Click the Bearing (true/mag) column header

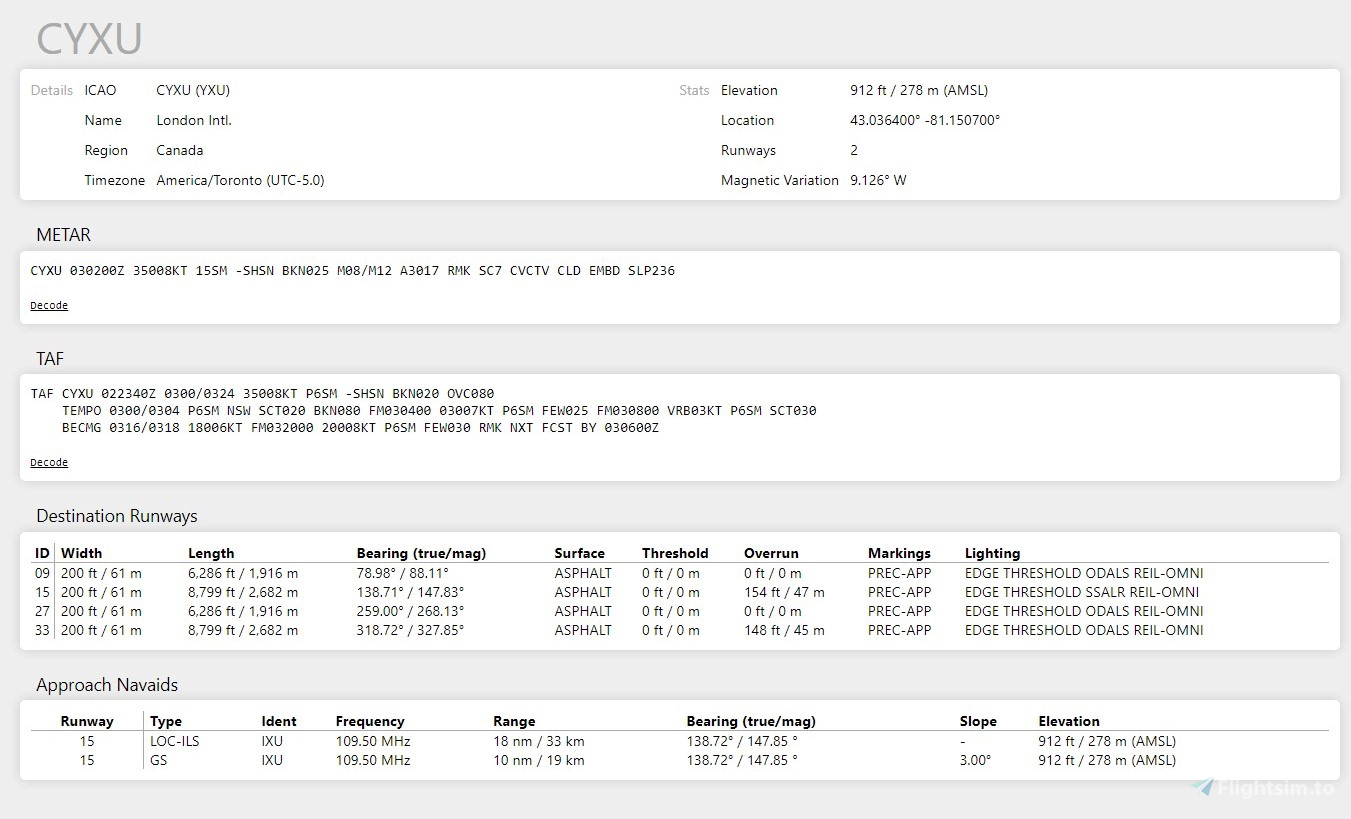(x=422, y=553)
